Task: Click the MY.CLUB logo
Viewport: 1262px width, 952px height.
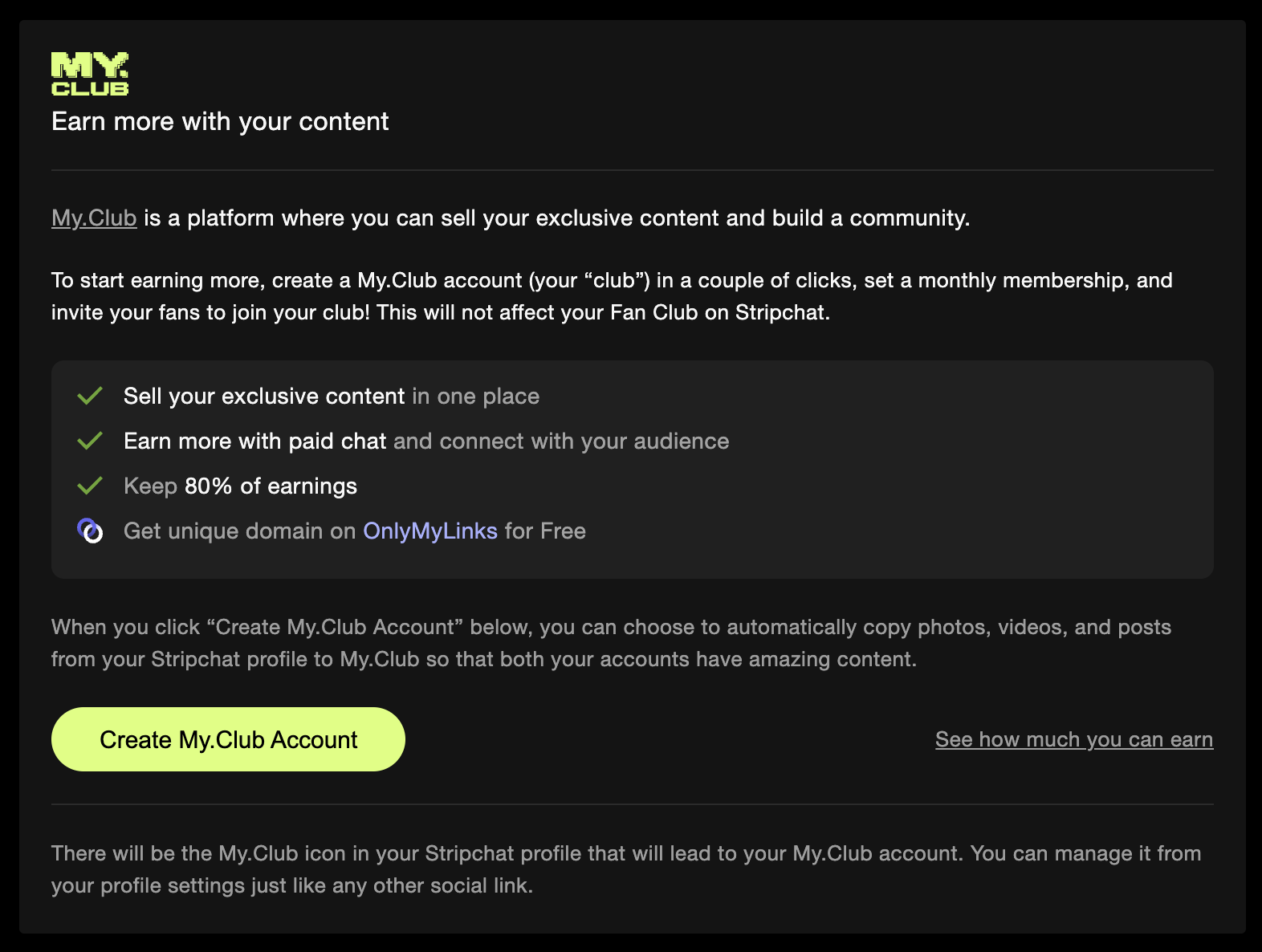Action: coord(90,73)
